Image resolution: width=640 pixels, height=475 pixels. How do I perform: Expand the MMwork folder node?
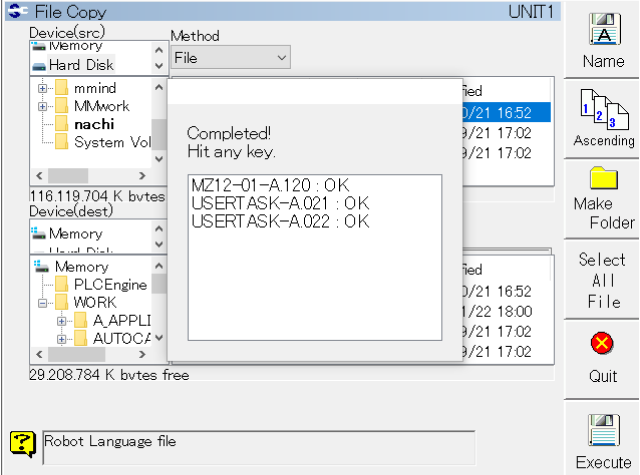point(43,106)
